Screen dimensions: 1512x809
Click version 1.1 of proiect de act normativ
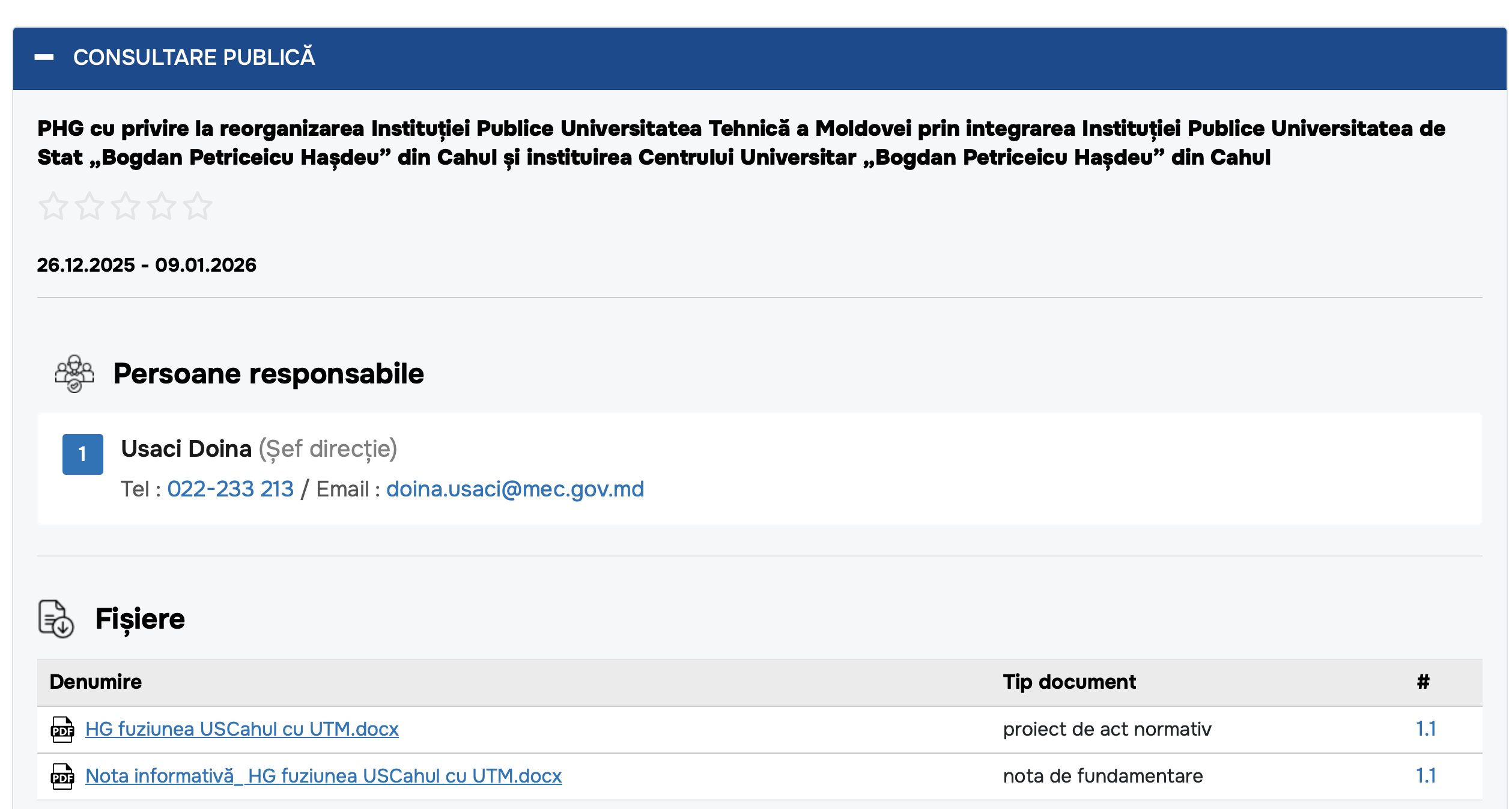click(x=1425, y=729)
